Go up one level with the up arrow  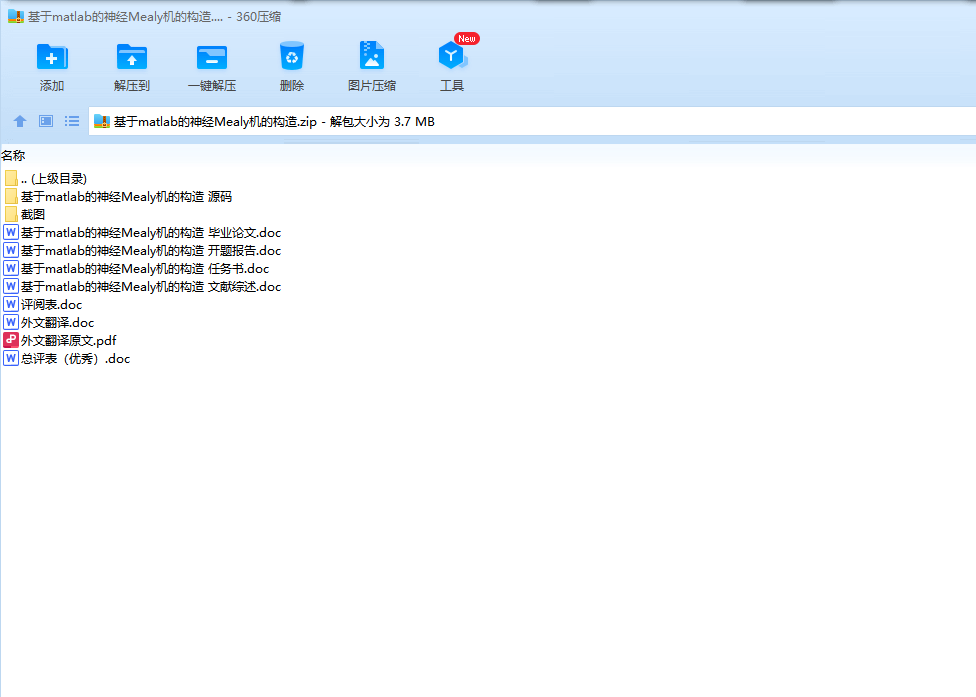[20, 121]
